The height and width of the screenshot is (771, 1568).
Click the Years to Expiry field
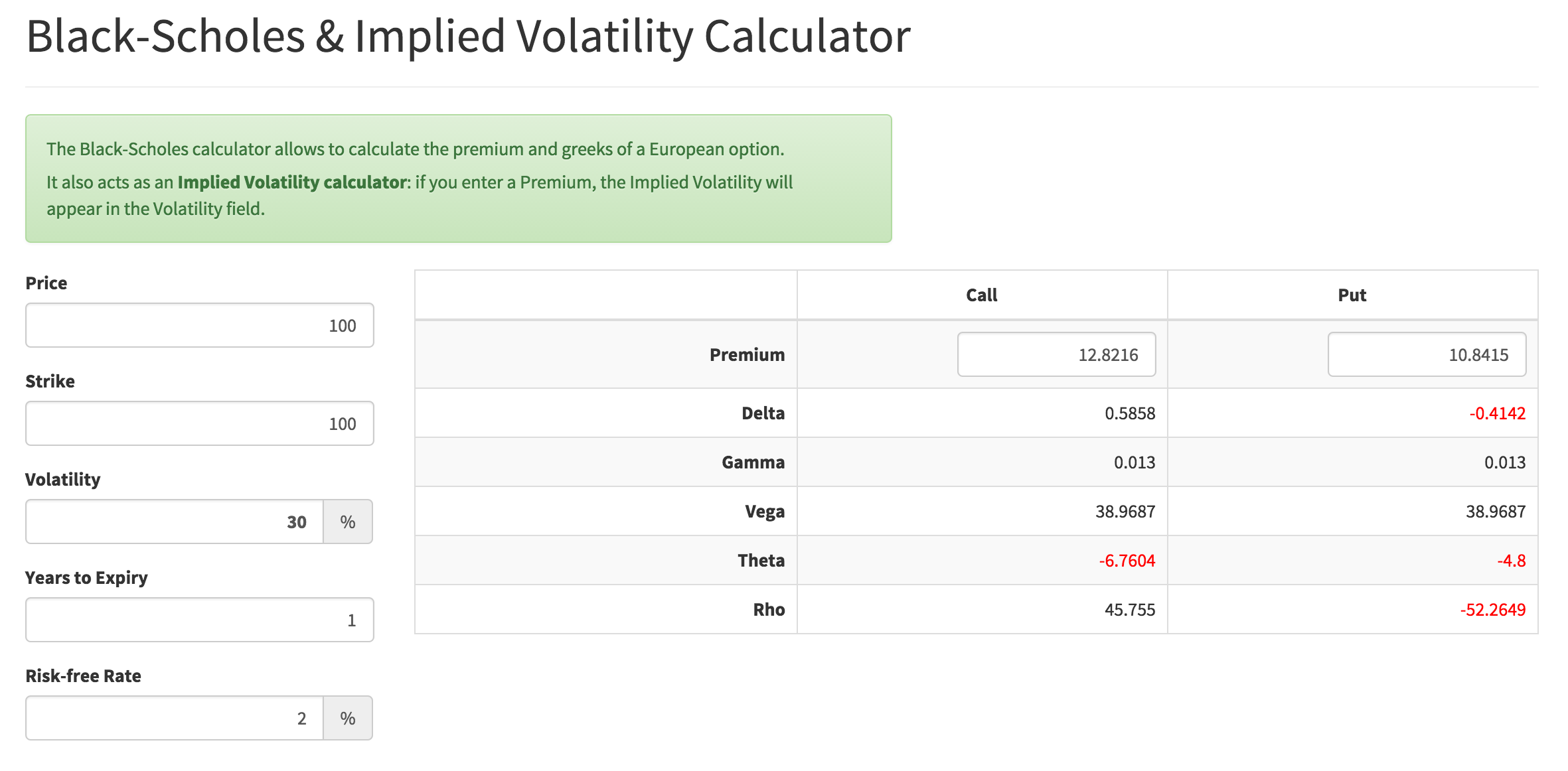tap(199, 620)
